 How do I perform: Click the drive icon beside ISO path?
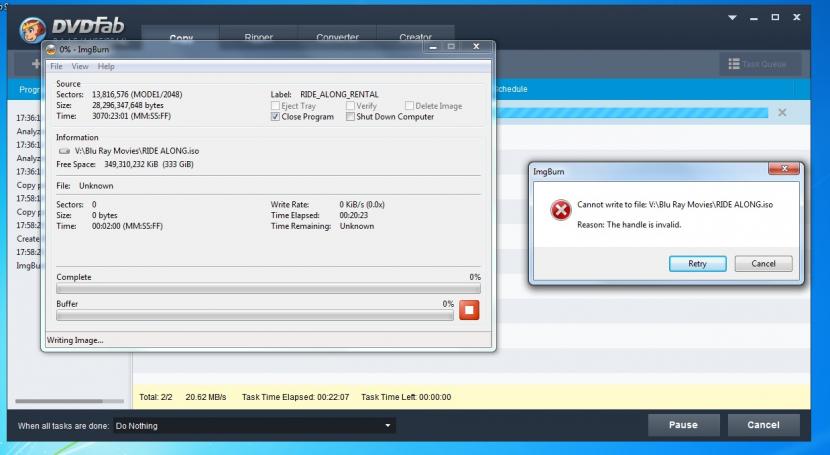(x=65, y=150)
